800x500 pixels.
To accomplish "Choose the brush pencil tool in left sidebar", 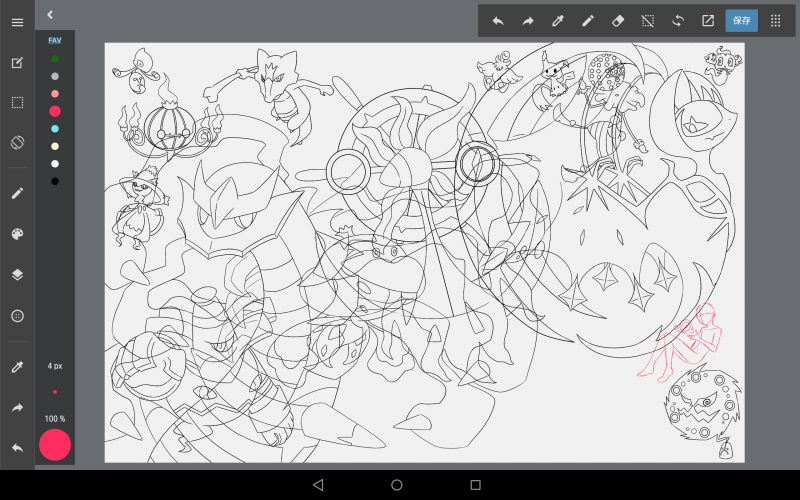I will coord(17,193).
